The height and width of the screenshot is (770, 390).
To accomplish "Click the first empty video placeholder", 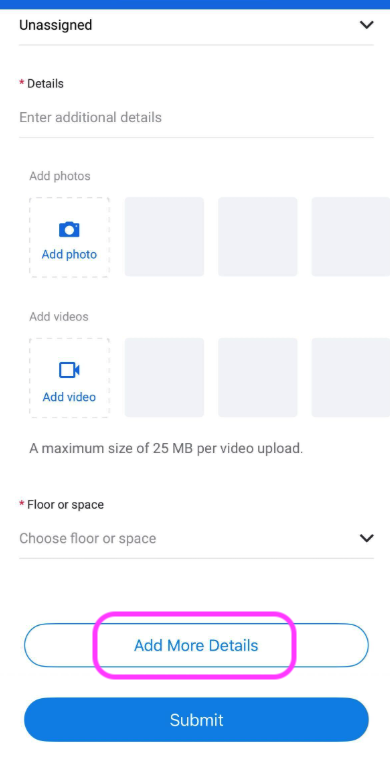I will pos(165,378).
